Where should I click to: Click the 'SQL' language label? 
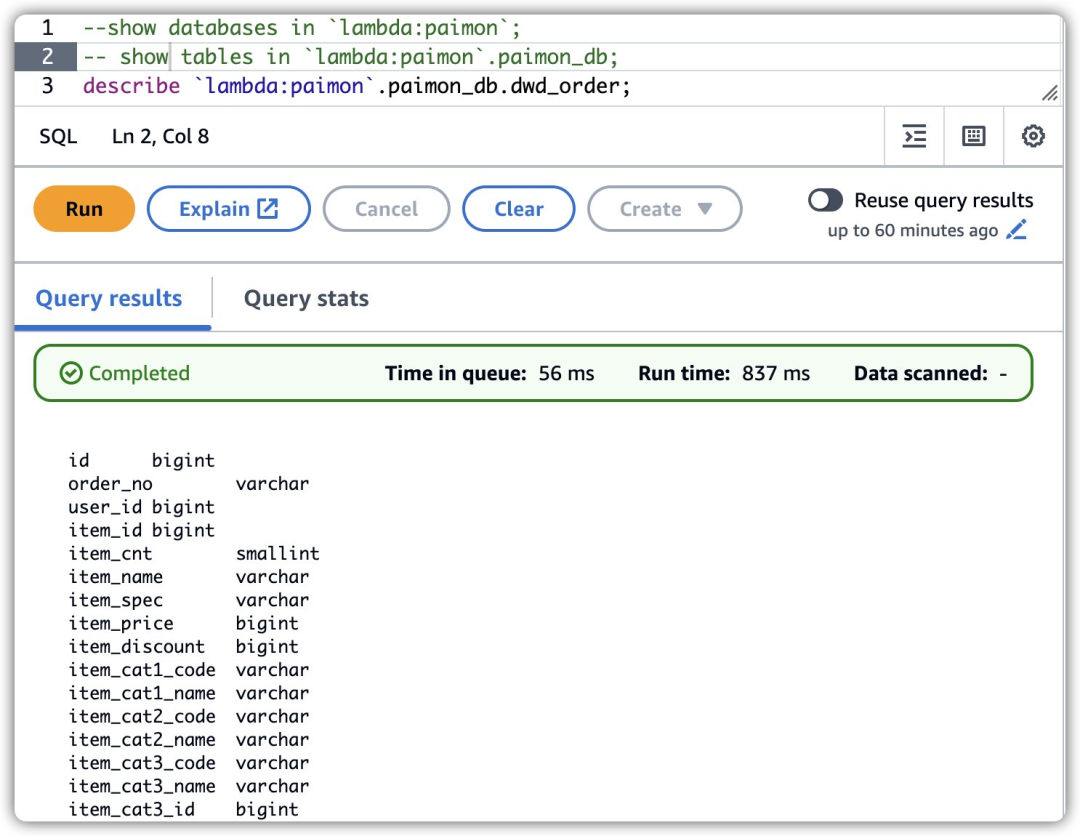58,136
